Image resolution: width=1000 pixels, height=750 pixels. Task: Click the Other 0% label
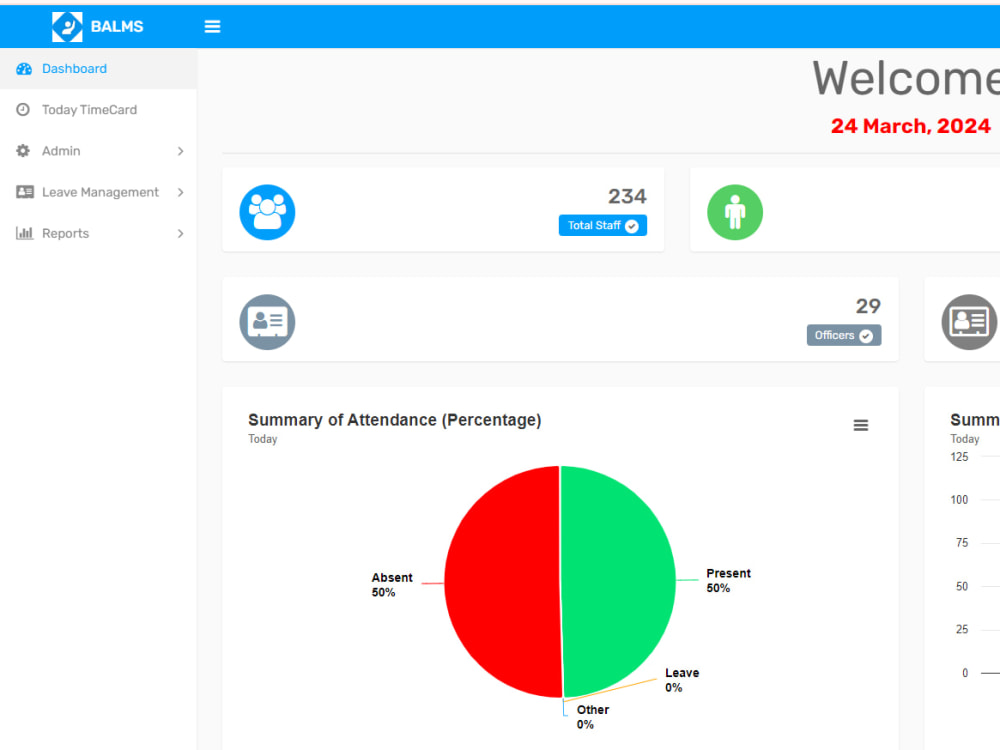pyautogui.click(x=592, y=717)
